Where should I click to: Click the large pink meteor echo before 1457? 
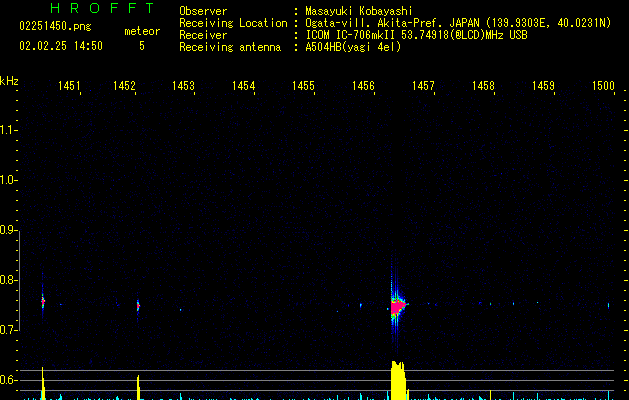click(398, 307)
